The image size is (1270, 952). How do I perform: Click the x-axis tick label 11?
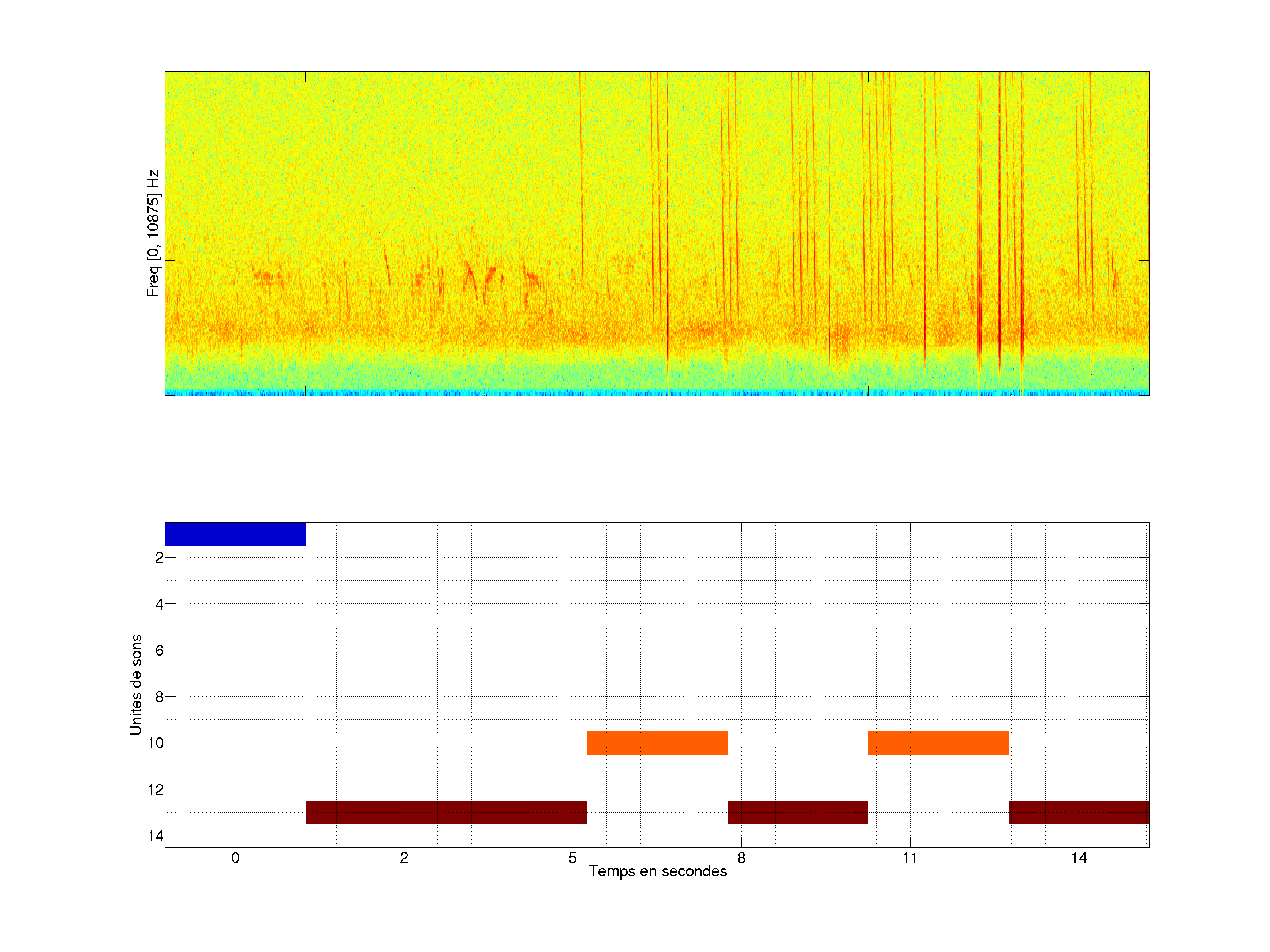point(909,858)
